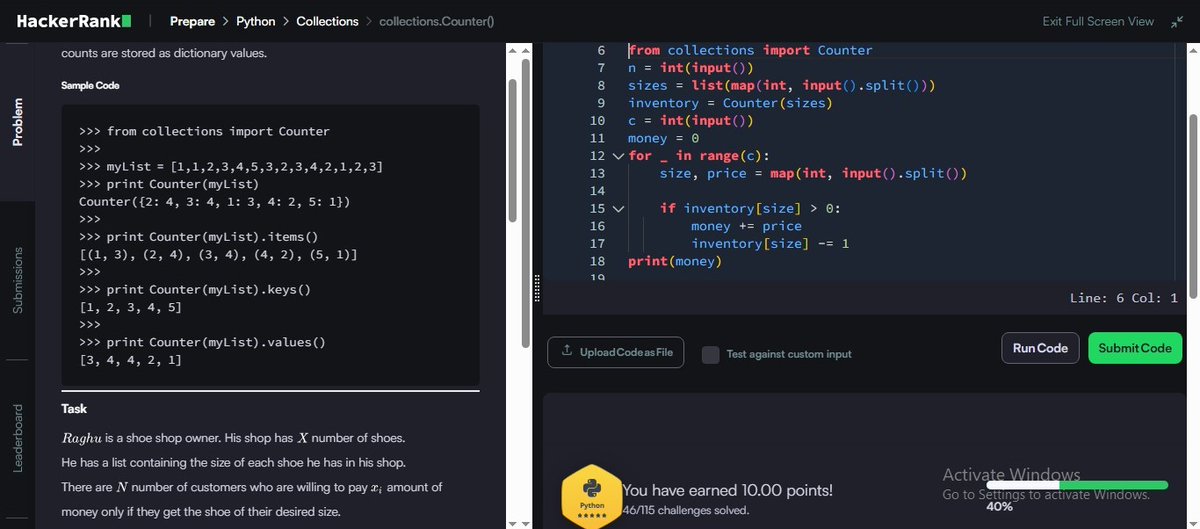
Task: Go to Prepare breadcrumb
Action: (192, 21)
